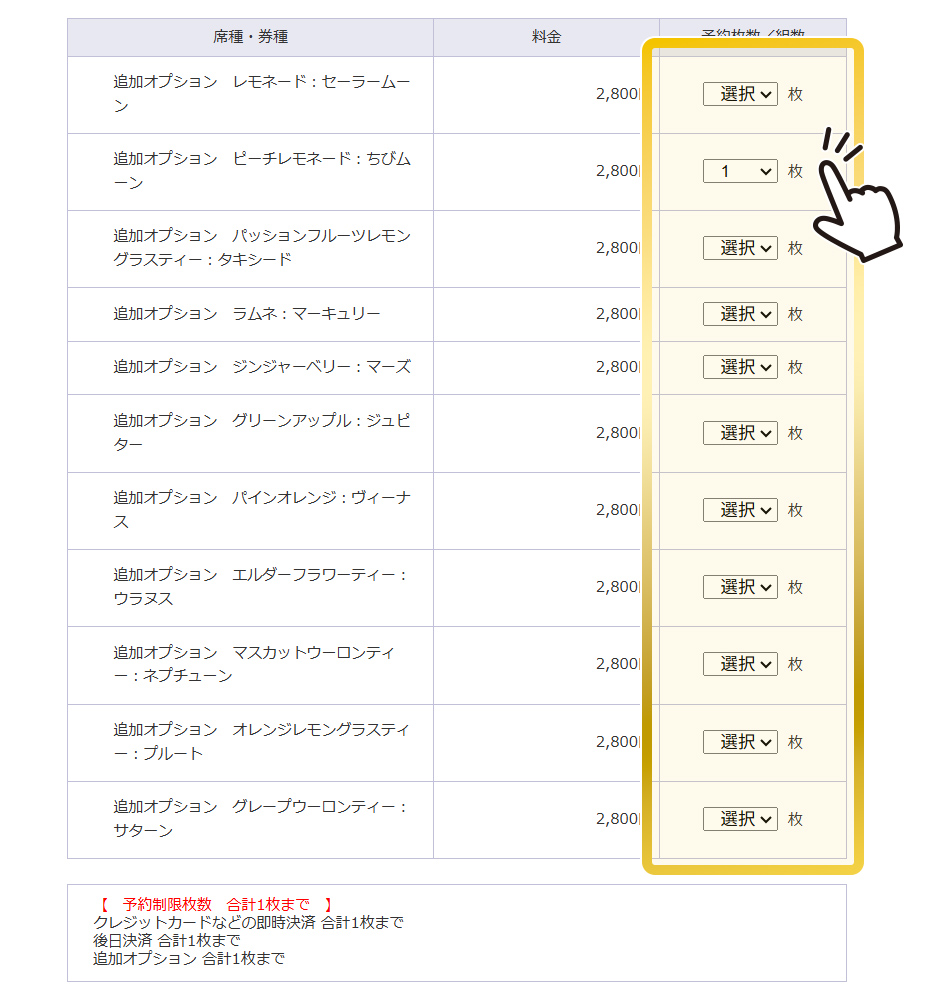Image resolution: width=935 pixels, height=1001 pixels.
Task: Open the マスカットウーロンティー：ネプチューン dropdown
Action: (x=739, y=664)
